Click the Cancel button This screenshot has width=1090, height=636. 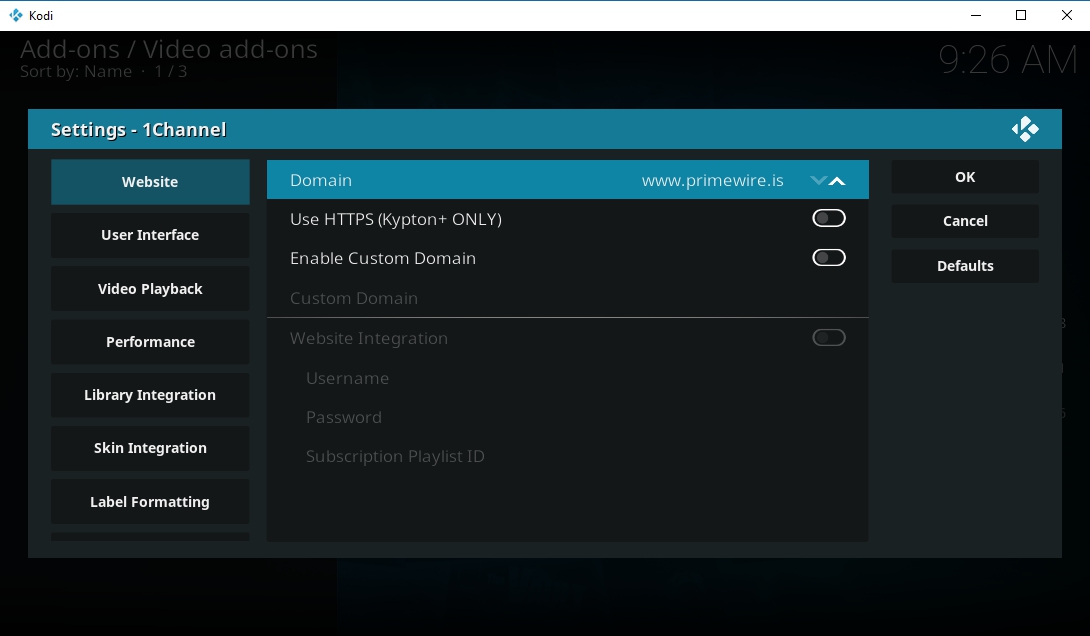point(965,221)
